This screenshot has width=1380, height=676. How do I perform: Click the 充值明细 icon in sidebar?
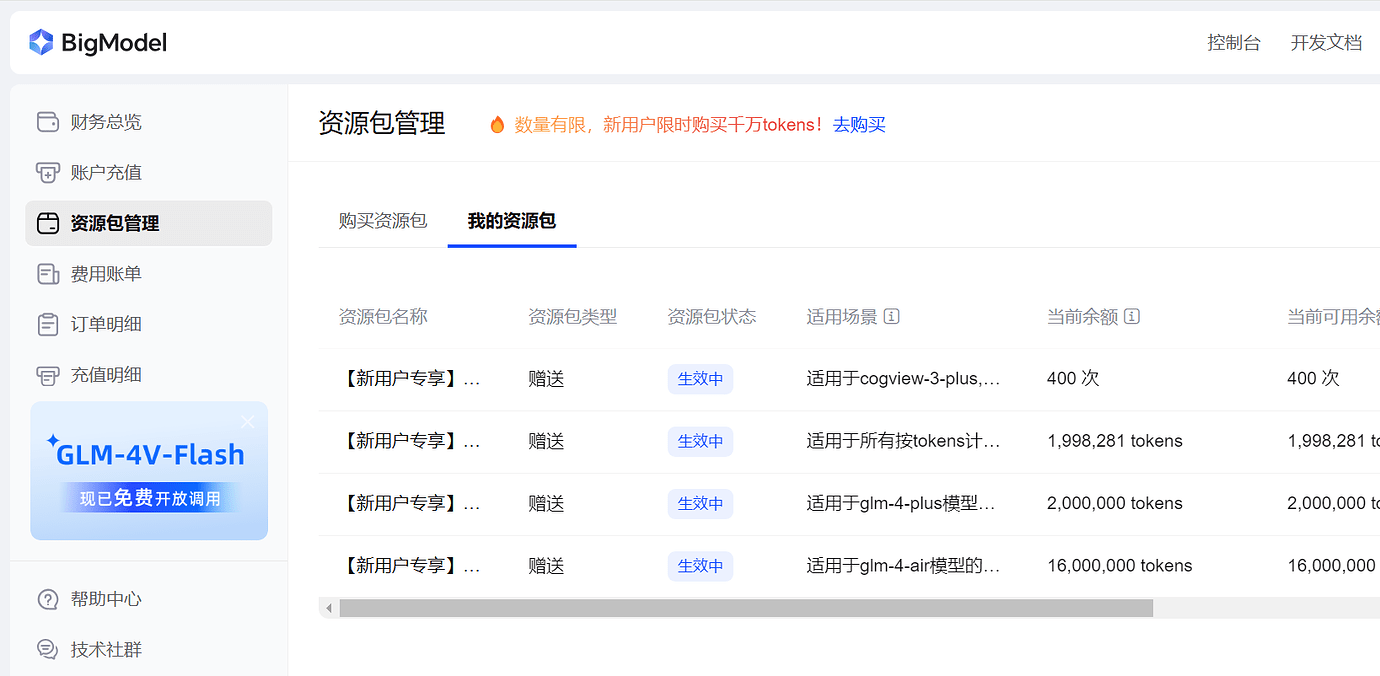(x=47, y=376)
